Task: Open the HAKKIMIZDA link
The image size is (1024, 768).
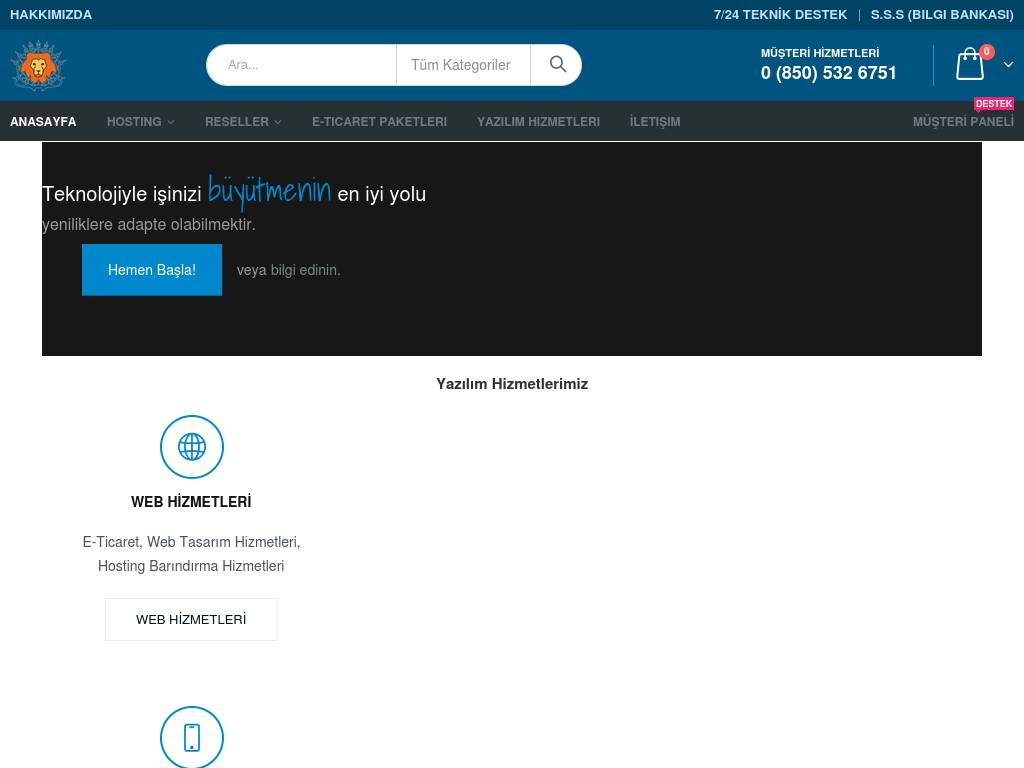Action: pyautogui.click(x=51, y=15)
